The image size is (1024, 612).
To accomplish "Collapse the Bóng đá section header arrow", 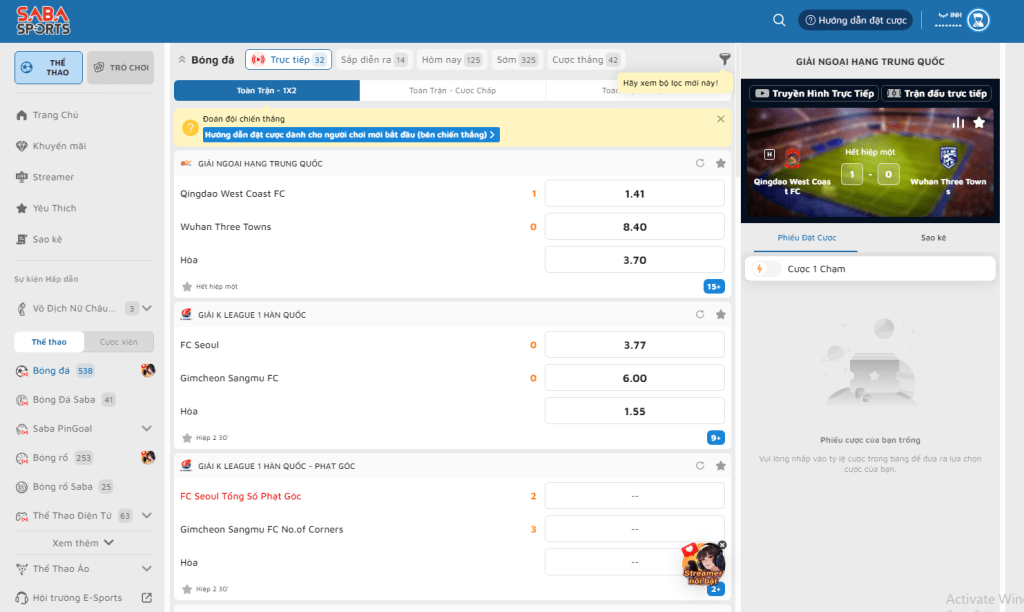I will coord(182,59).
